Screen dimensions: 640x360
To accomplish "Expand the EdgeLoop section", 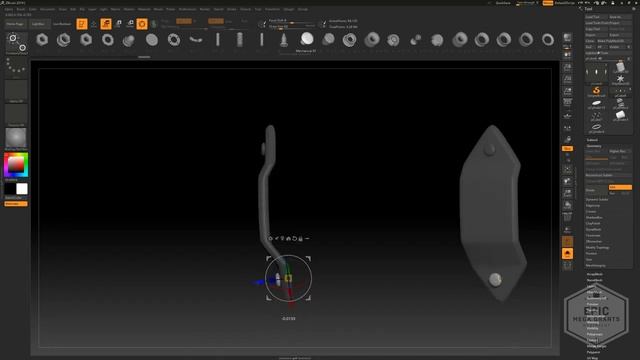I will click(x=593, y=206).
